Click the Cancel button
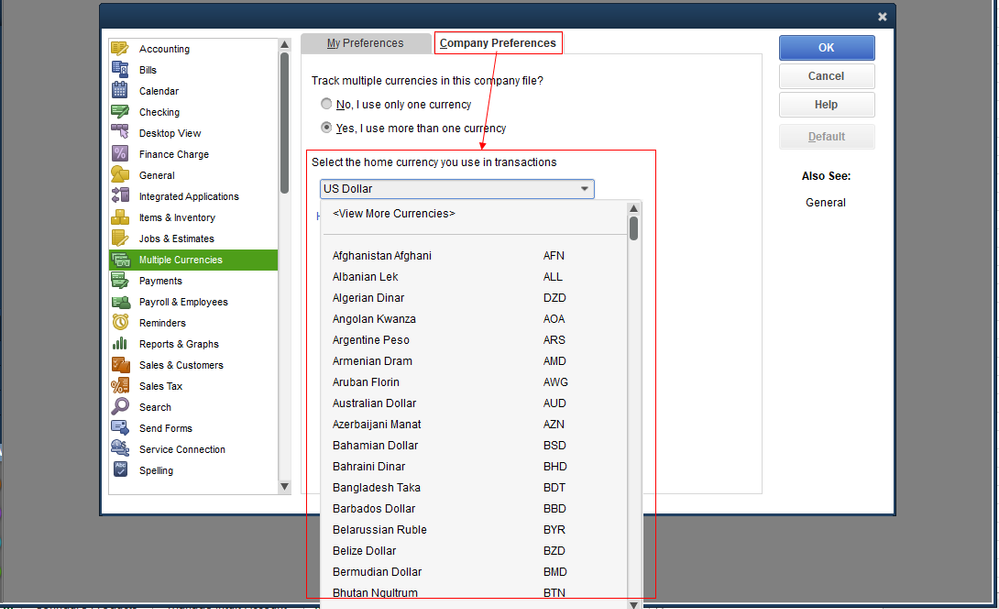 (826, 76)
